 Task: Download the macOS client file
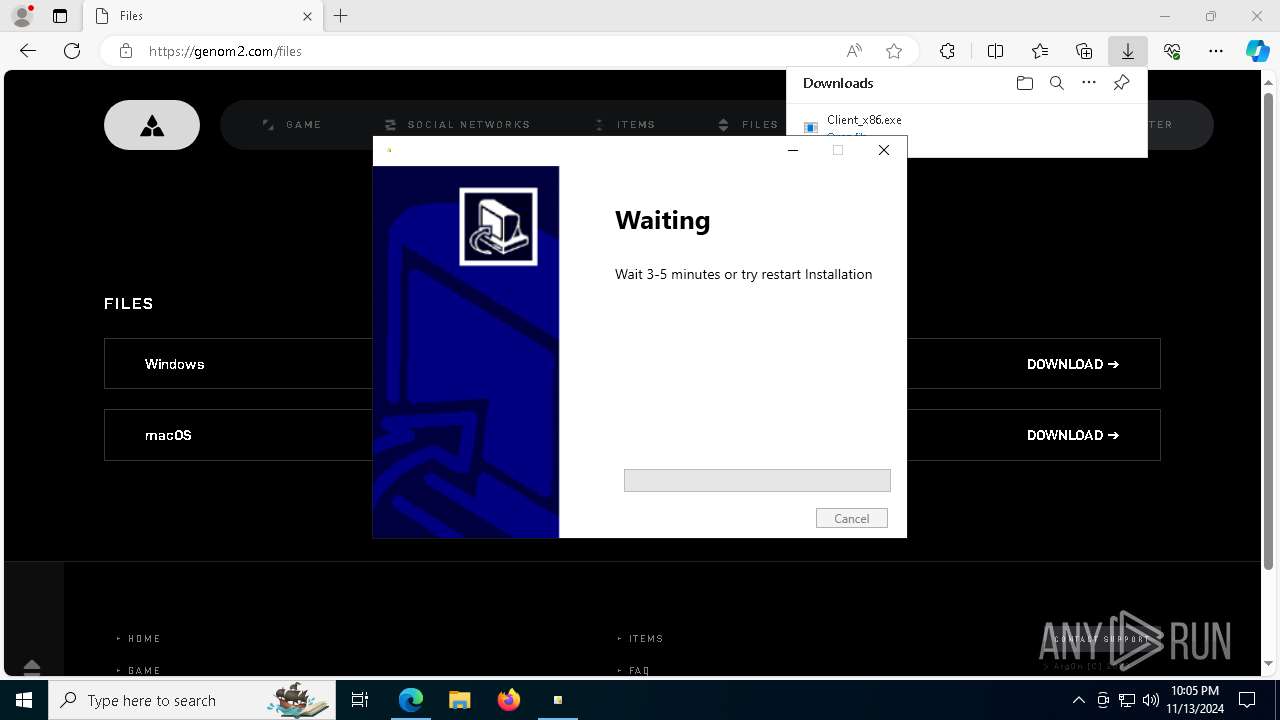(x=1073, y=435)
